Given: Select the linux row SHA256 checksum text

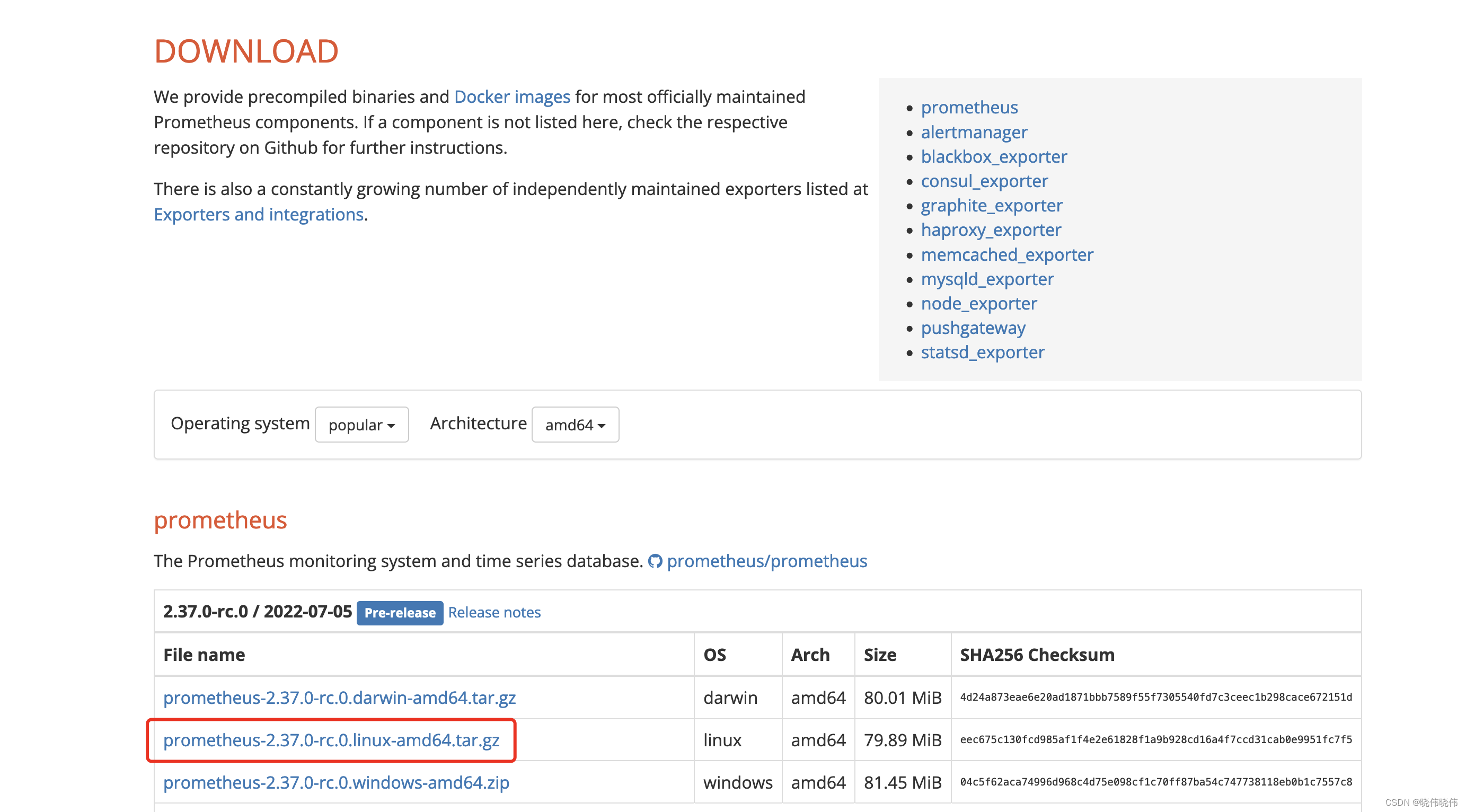Looking at the screenshot, I should [x=1155, y=740].
